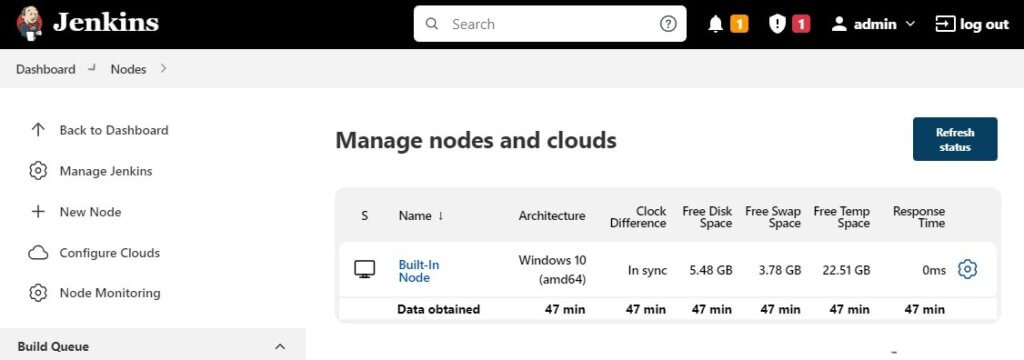The image size is (1024, 360).
Task: Click the New Node plus icon
Action: 38,212
